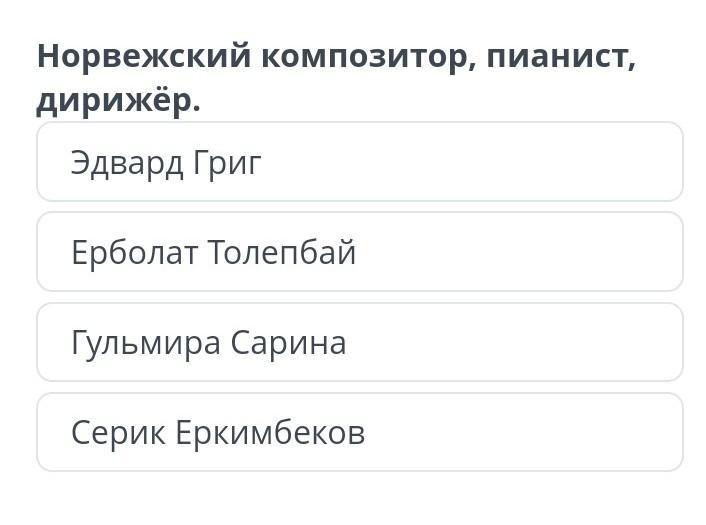Tap the Серик Еркимбеков answer box

point(359,432)
